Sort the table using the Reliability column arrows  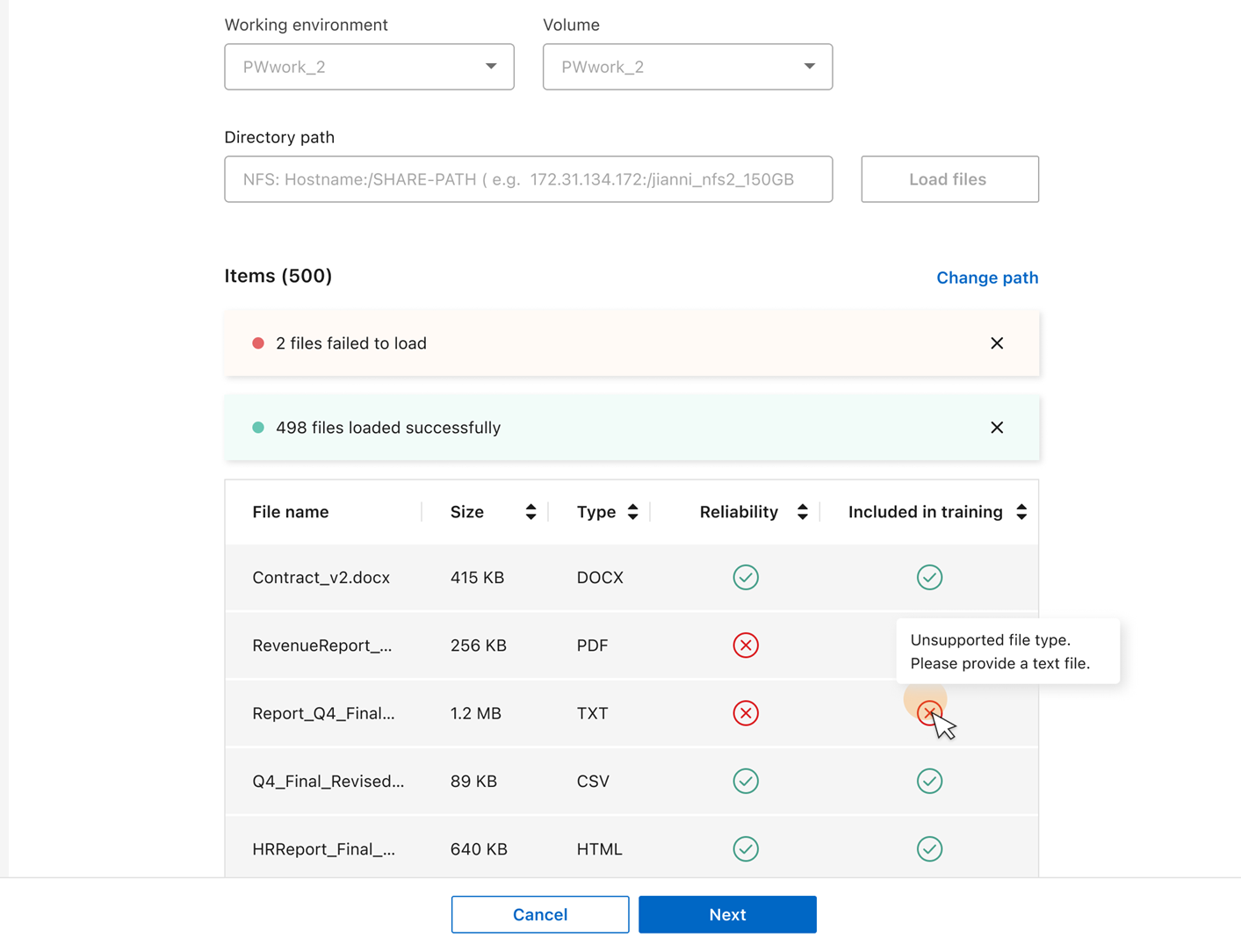tap(802, 511)
